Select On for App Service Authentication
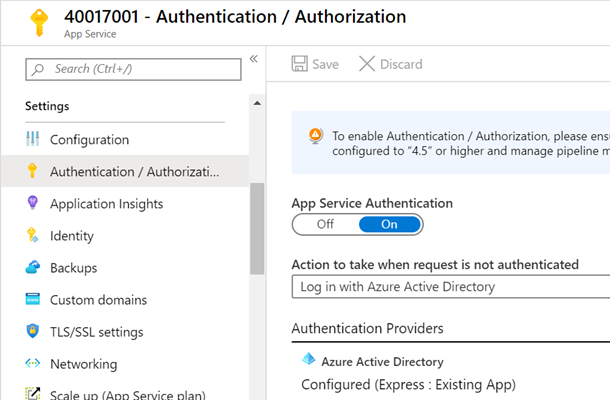Viewport: 610px width, 400px height. (x=389, y=224)
